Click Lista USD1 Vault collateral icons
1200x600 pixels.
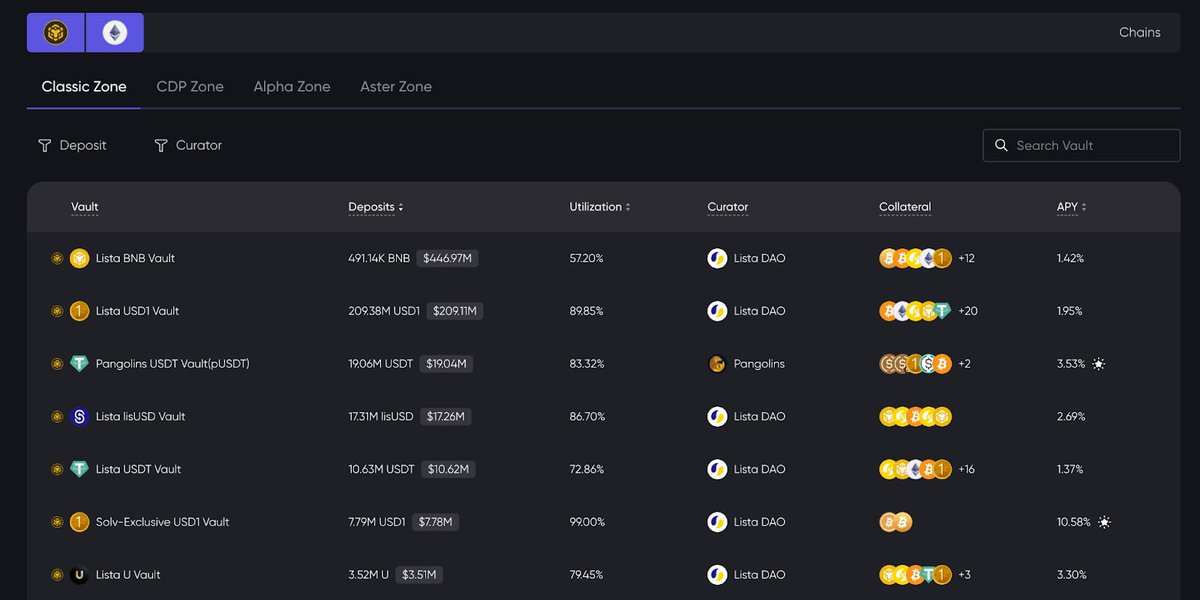click(x=915, y=311)
